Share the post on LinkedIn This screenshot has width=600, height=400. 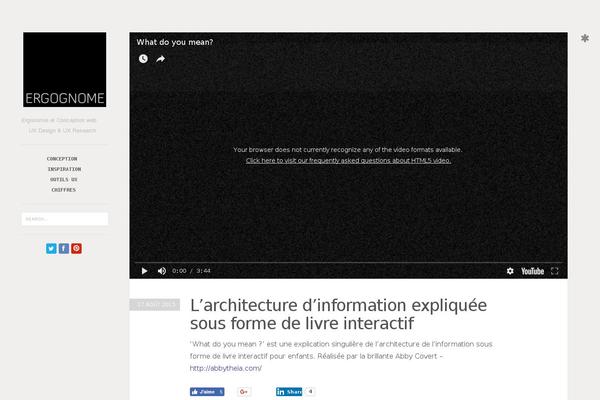click(x=289, y=392)
